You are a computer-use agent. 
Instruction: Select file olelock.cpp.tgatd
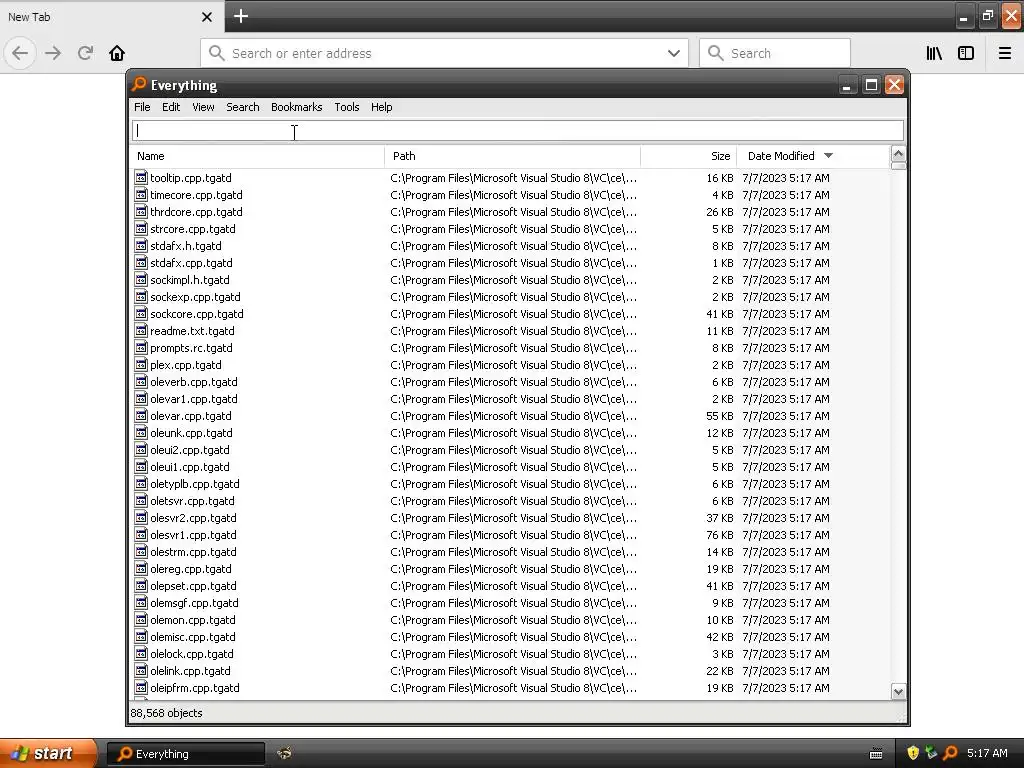192,654
